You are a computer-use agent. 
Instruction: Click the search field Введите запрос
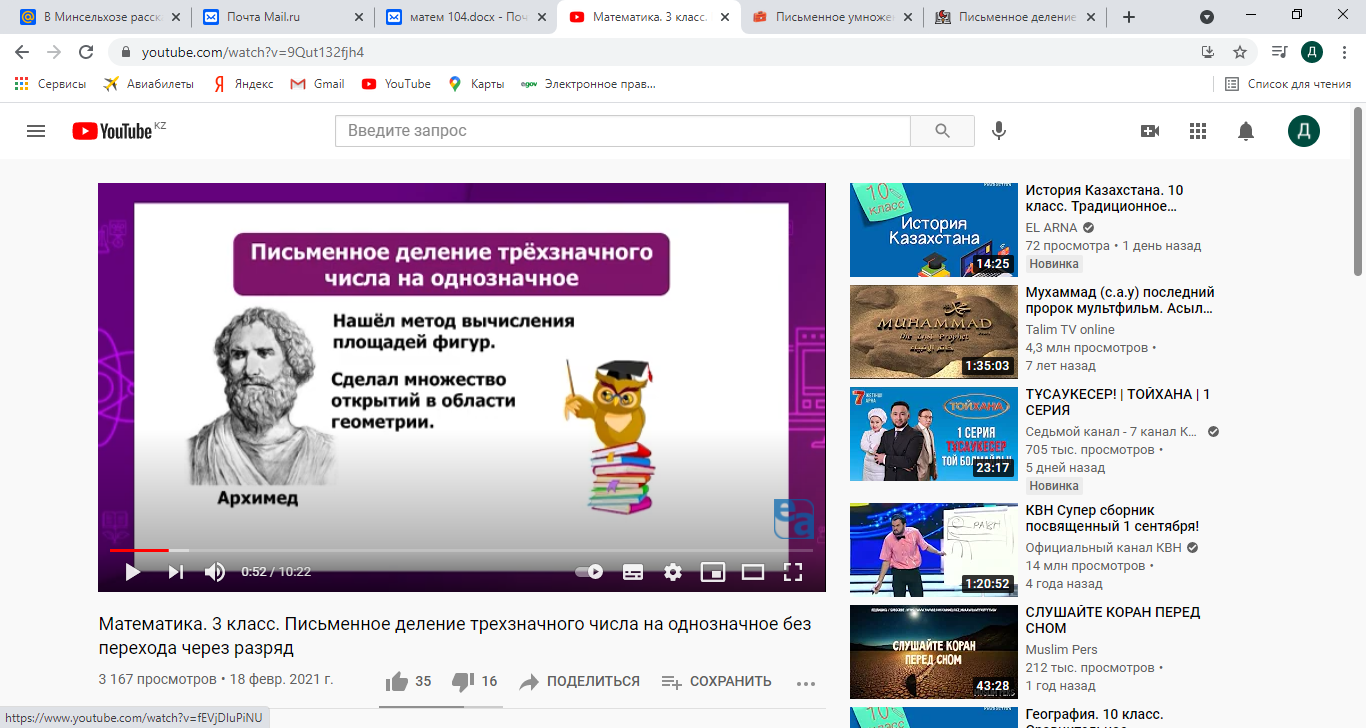(622, 131)
